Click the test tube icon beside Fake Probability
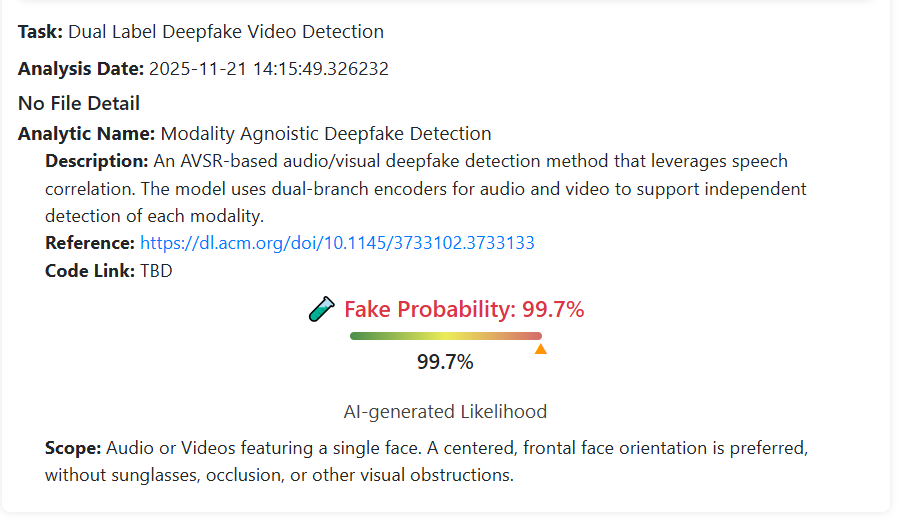Screen dimensions: 902x523 coord(322,310)
